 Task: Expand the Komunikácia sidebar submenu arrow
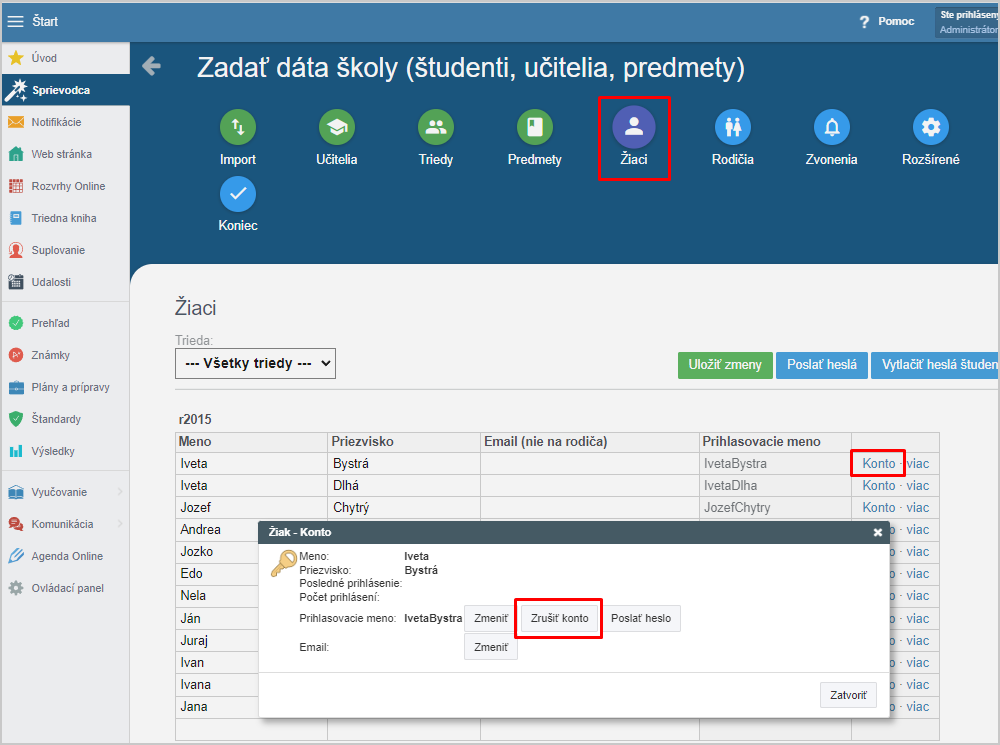(120, 524)
